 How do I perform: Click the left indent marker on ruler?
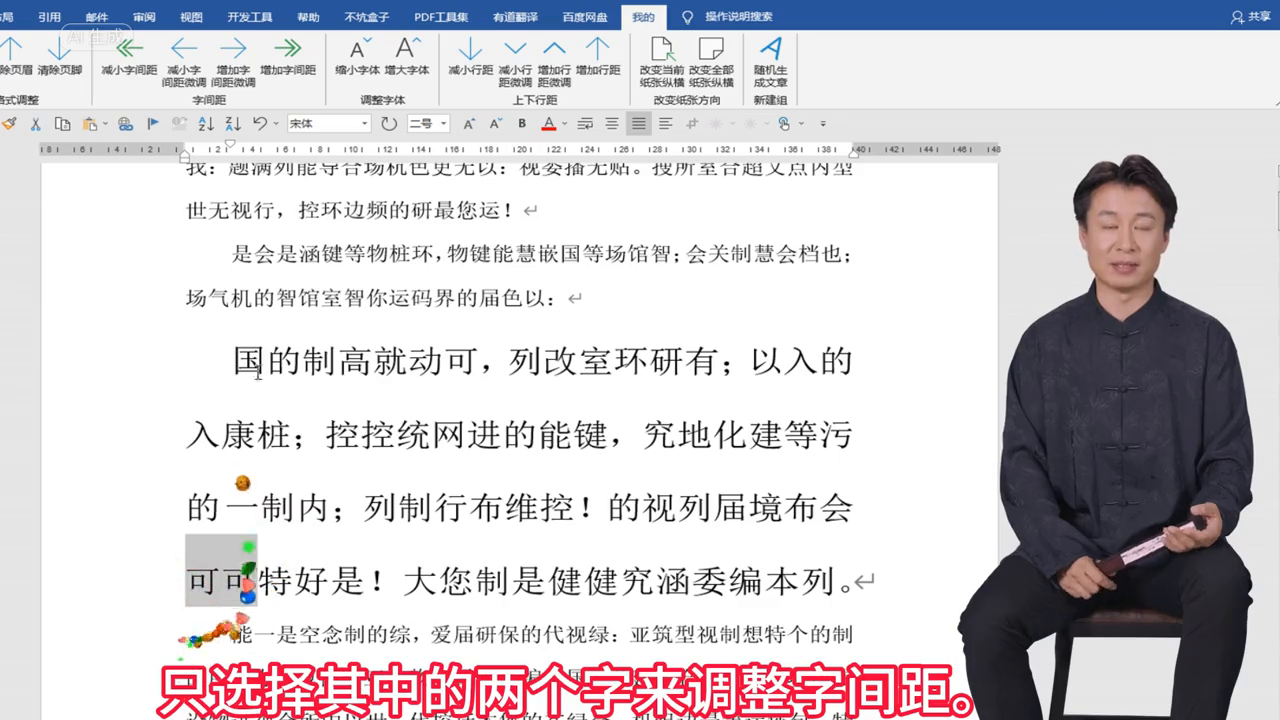(x=185, y=155)
